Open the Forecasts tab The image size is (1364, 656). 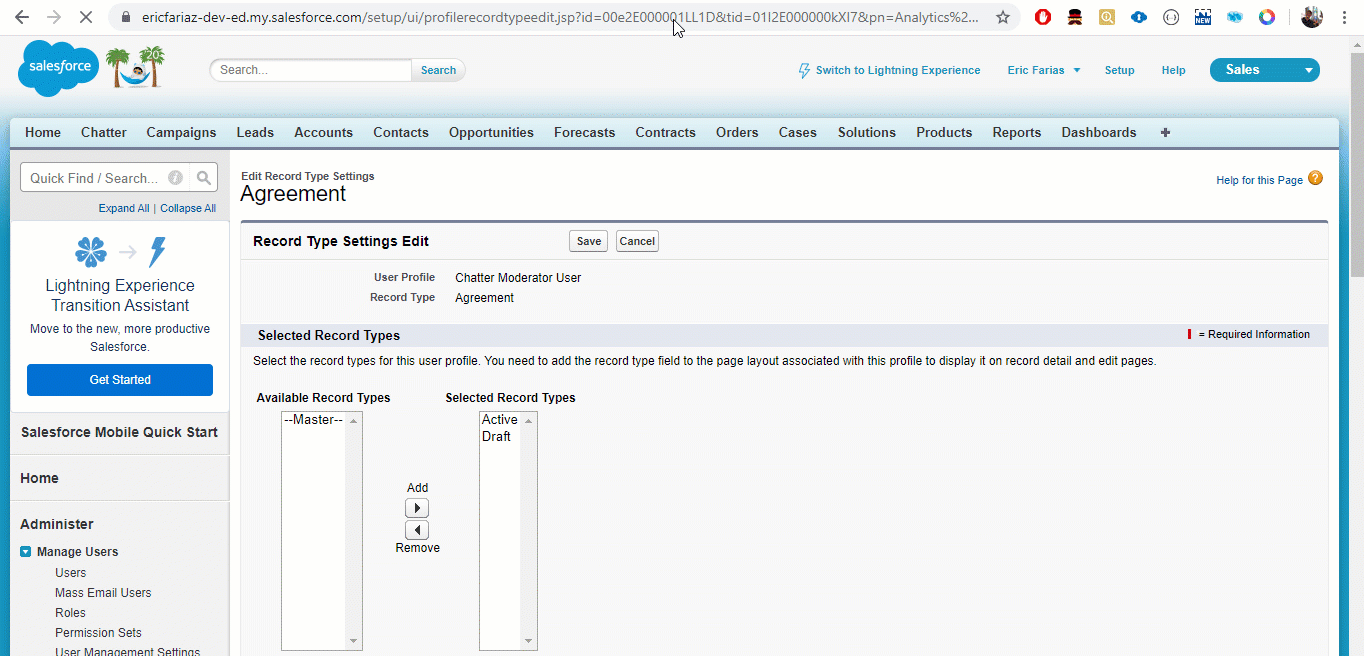coord(585,132)
